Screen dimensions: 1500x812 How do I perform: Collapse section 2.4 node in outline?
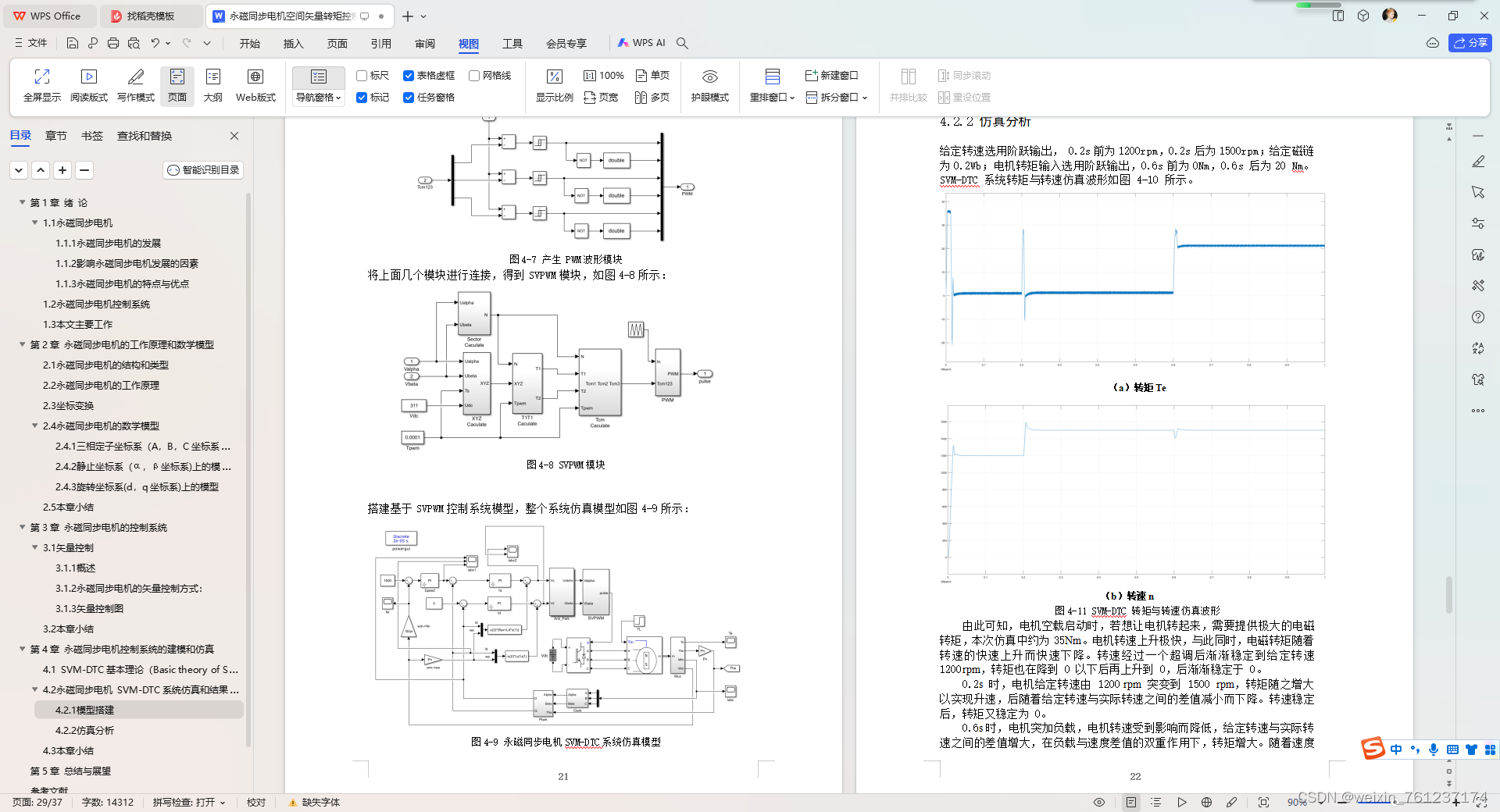click(x=35, y=426)
